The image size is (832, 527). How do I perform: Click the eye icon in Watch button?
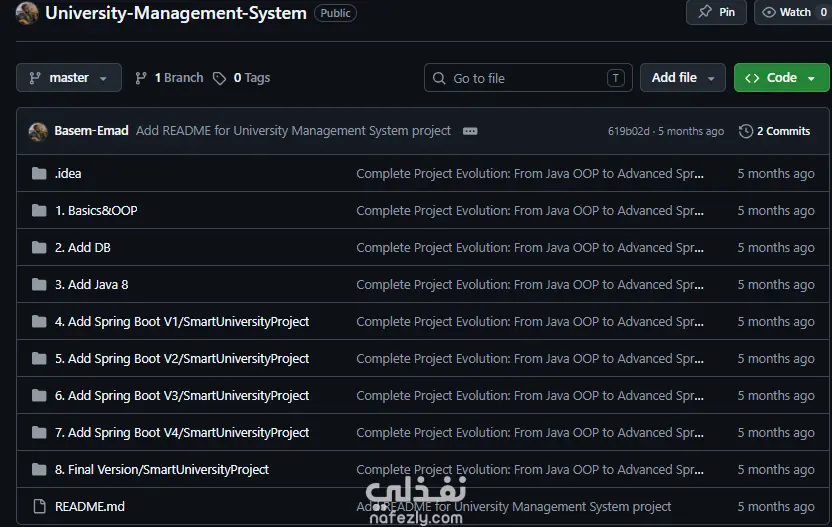click(769, 12)
